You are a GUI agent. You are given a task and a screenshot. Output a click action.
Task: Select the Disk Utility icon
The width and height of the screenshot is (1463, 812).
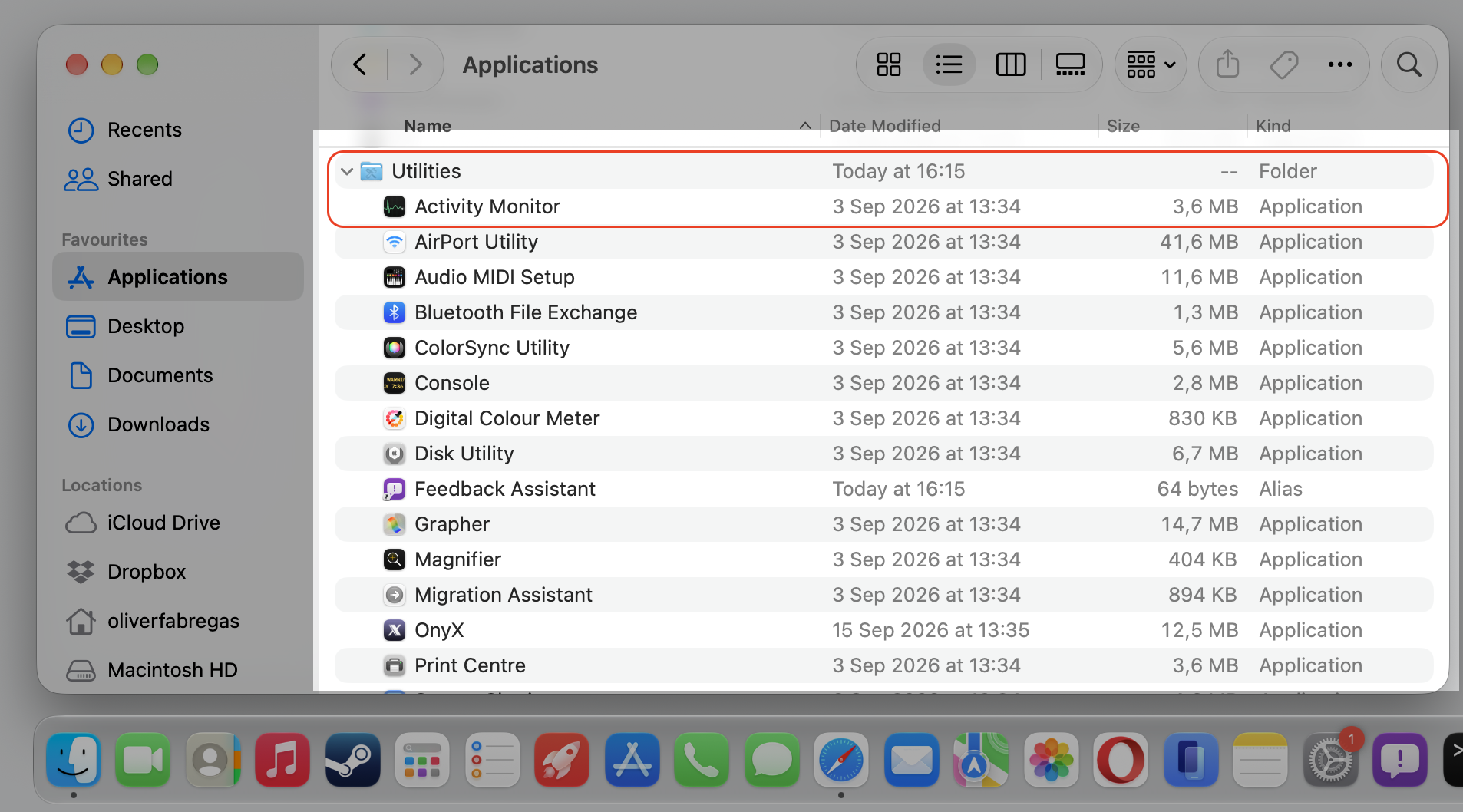(395, 454)
